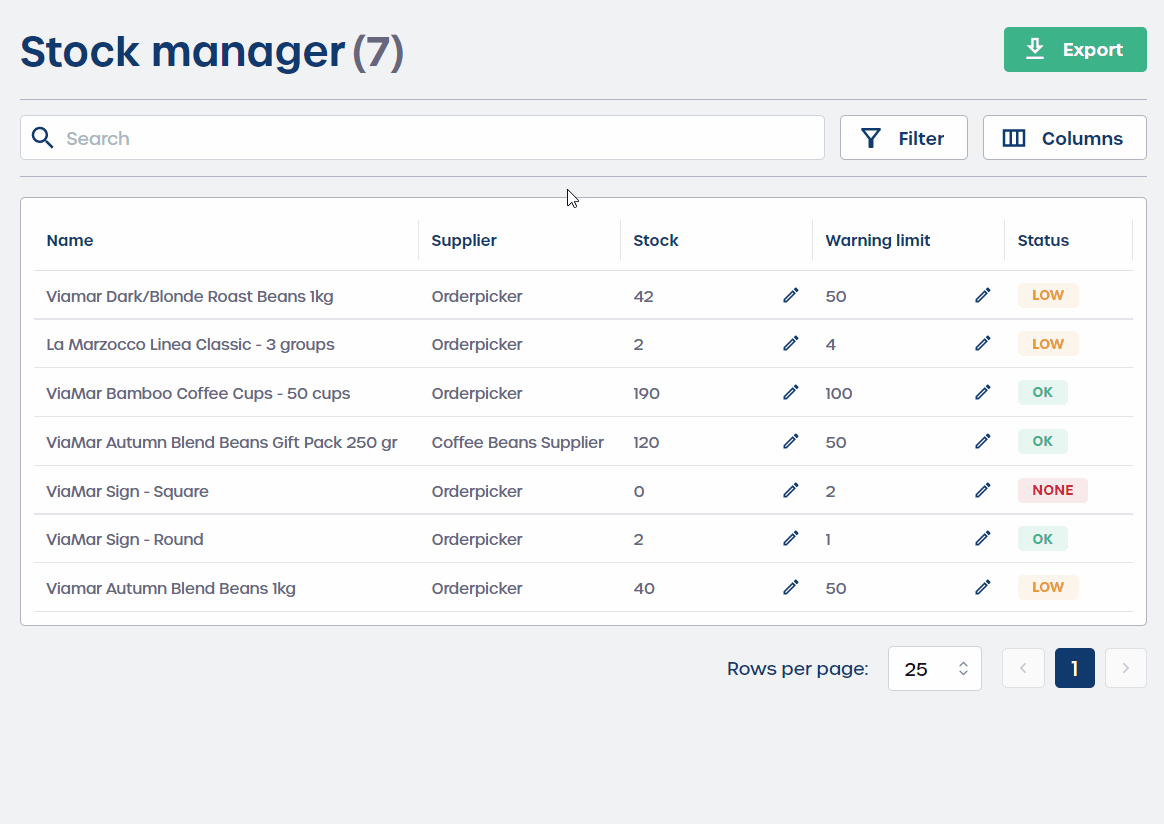Click stock value 120
This screenshot has height=824, width=1164.
coord(646,442)
